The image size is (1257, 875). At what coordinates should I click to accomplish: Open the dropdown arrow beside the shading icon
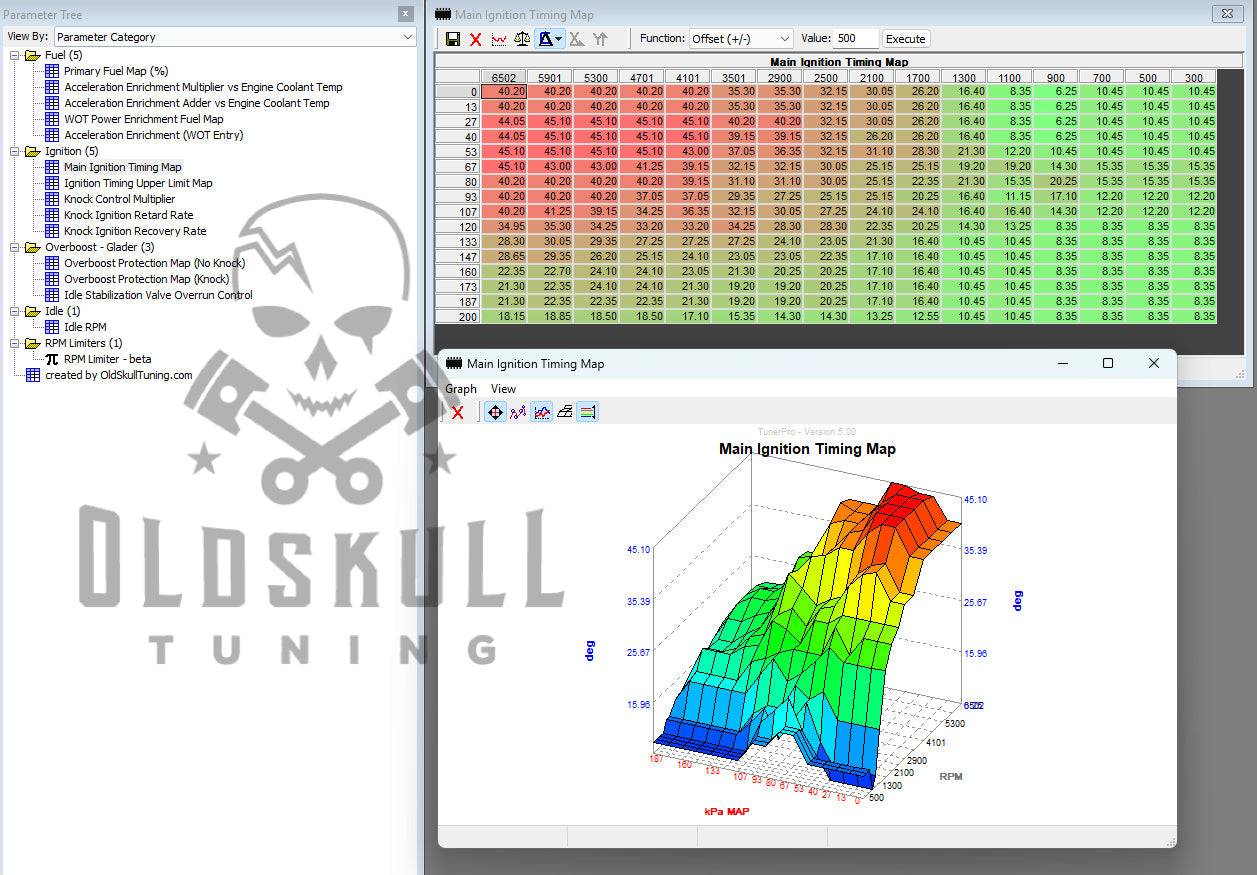[x=559, y=39]
